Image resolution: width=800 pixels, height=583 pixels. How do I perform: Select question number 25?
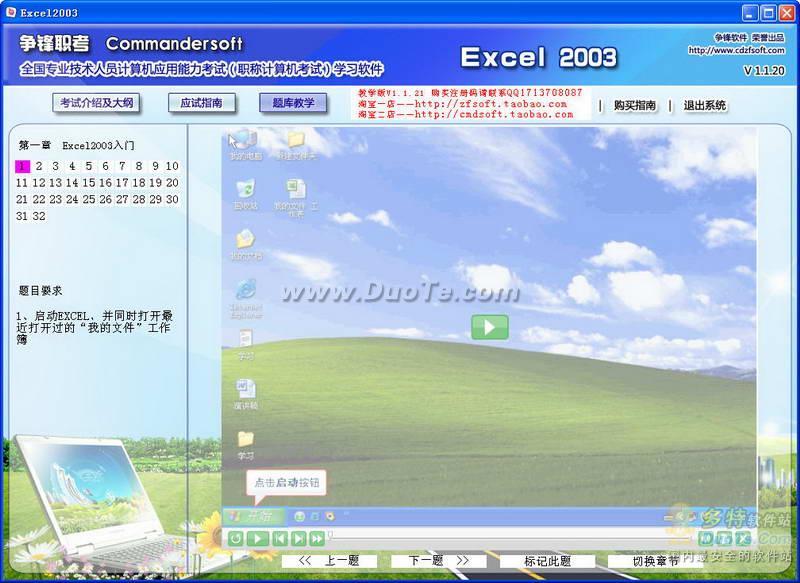point(89,199)
